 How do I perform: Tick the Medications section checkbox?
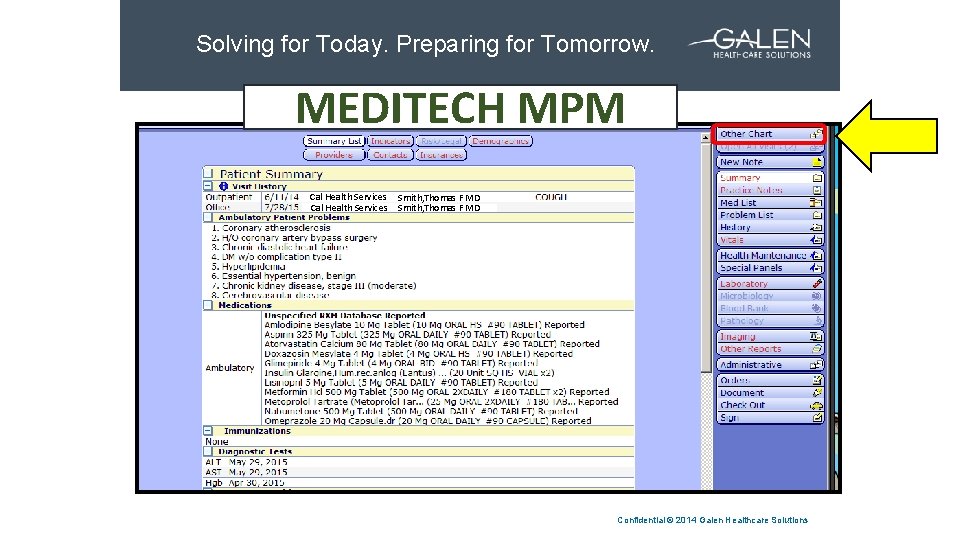point(208,305)
